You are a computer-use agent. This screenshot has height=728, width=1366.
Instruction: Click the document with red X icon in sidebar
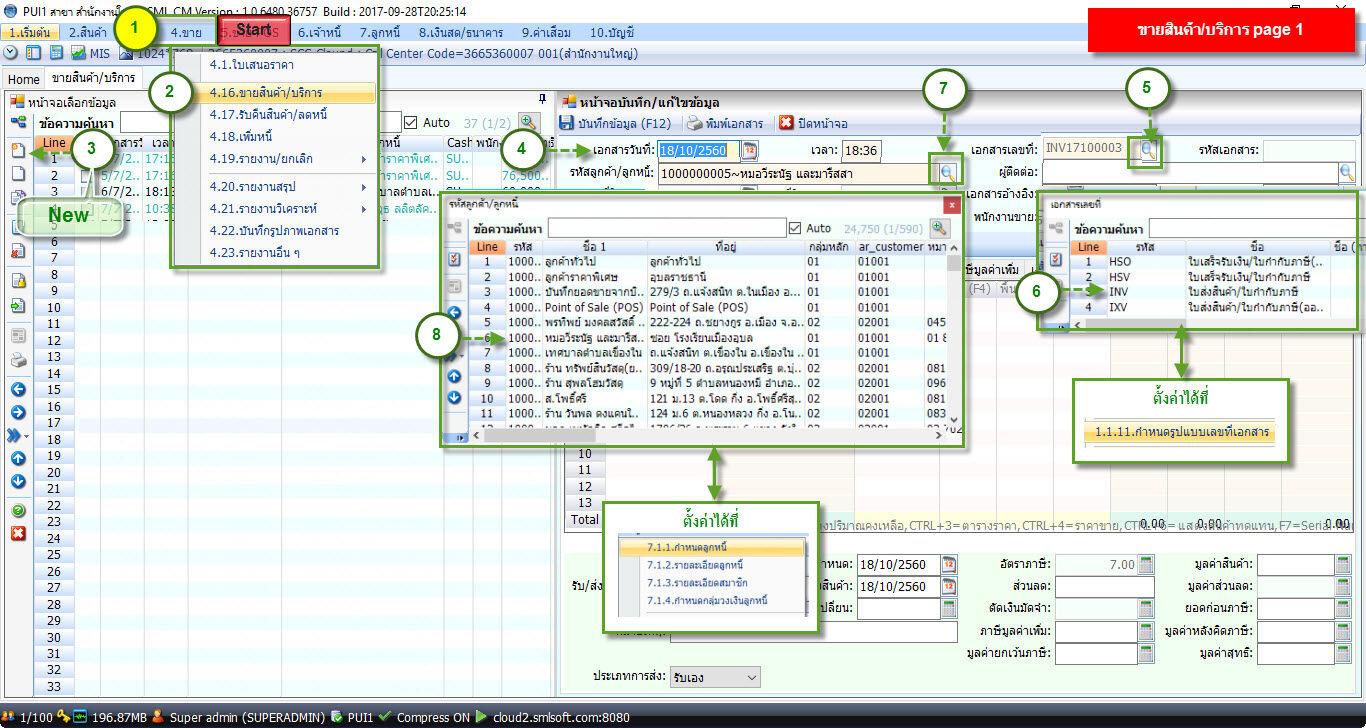coord(18,251)
